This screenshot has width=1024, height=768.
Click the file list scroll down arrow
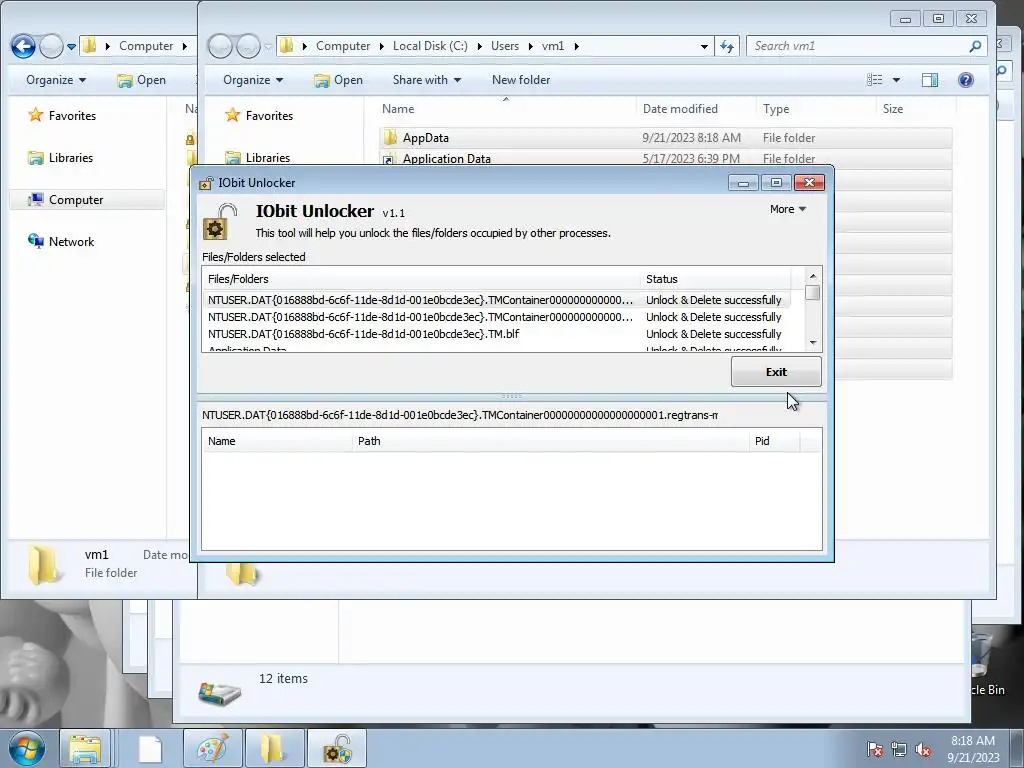point(812,343)
